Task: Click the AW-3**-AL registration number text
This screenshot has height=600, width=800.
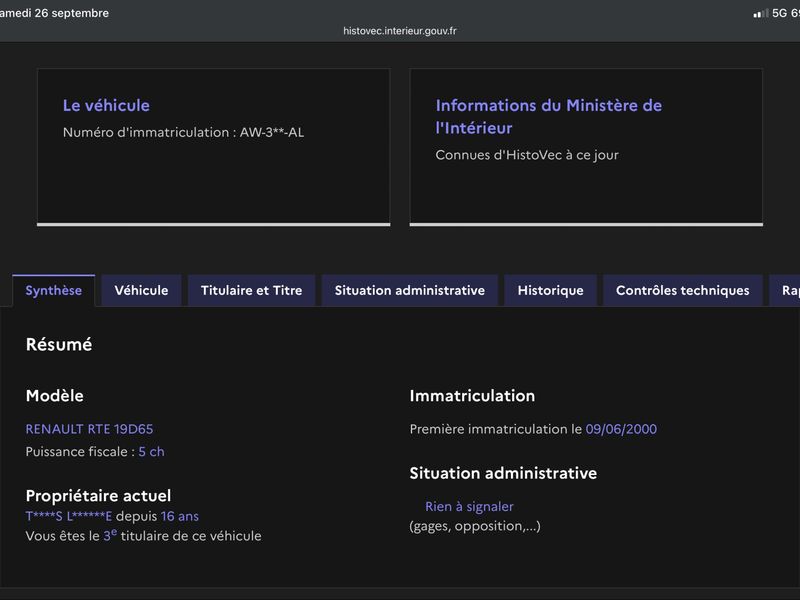Action: click(272, 132)
